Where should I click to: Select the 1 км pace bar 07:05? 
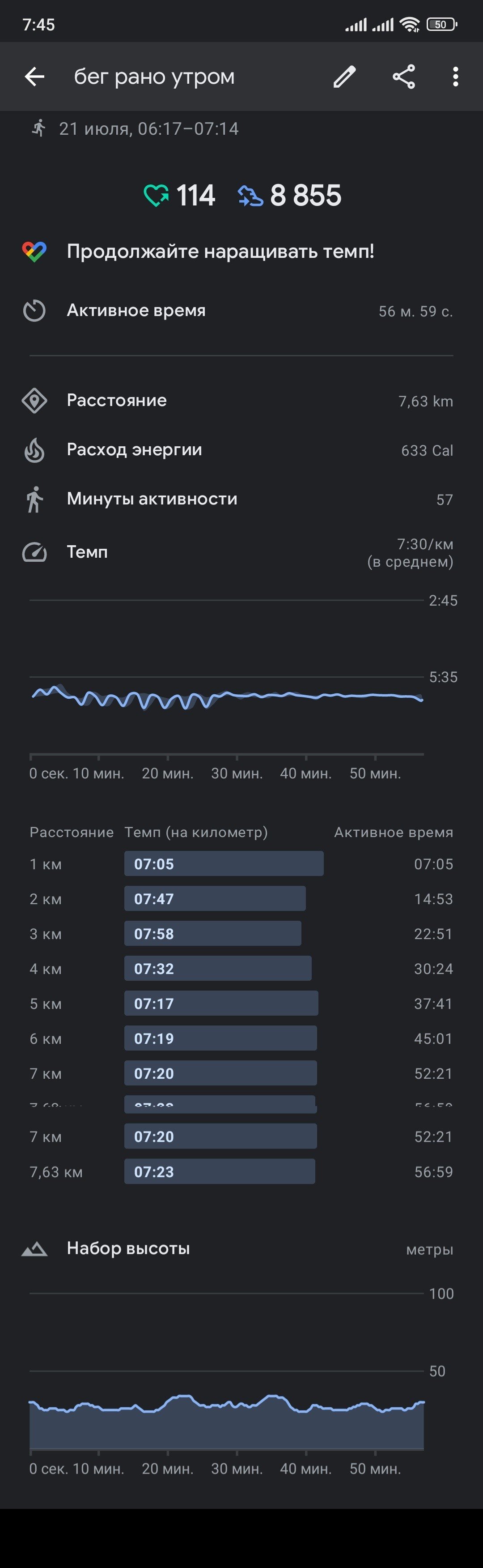[x=224, y=864]
